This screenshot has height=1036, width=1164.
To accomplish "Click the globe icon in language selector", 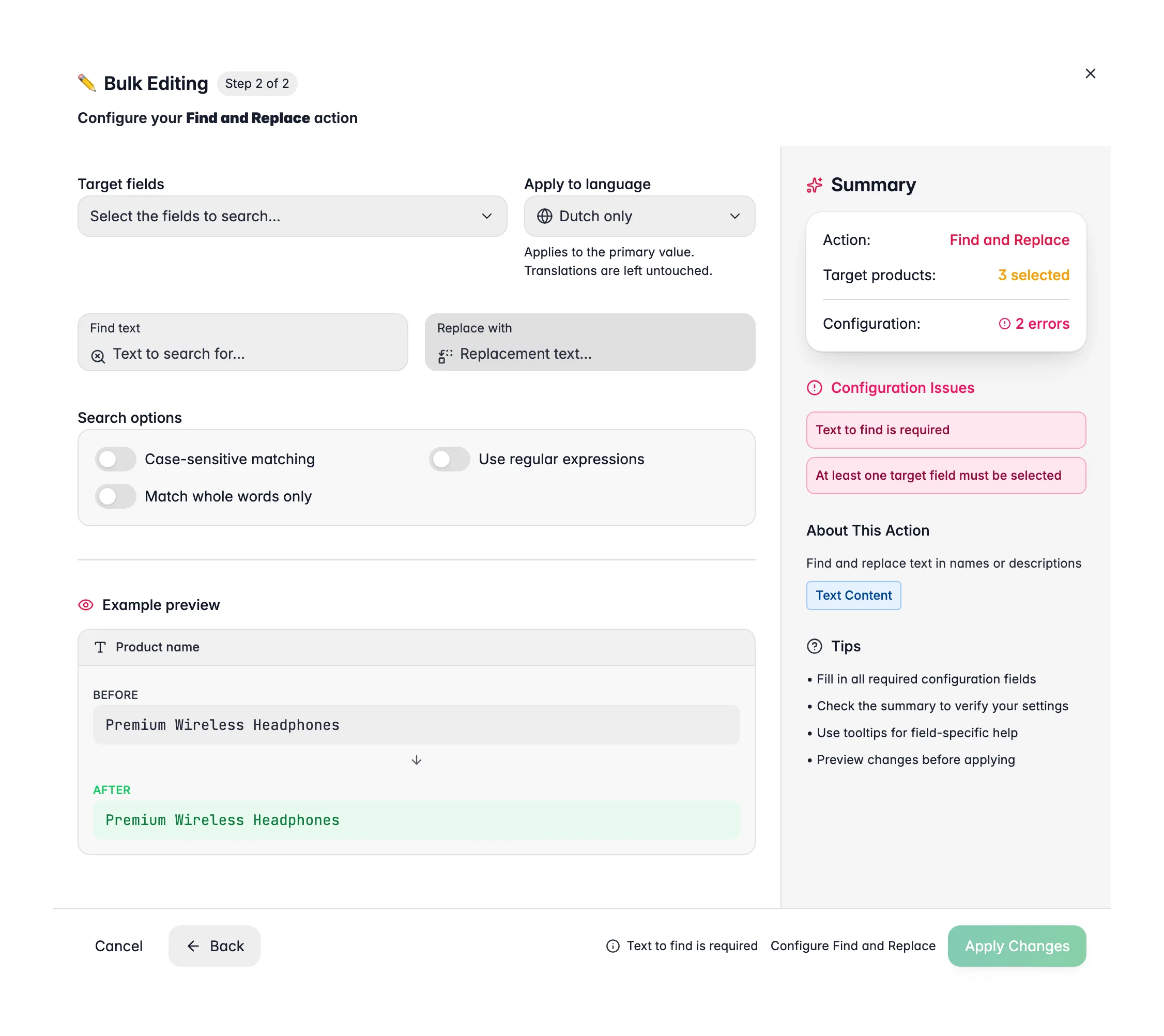I will (544, 217).
